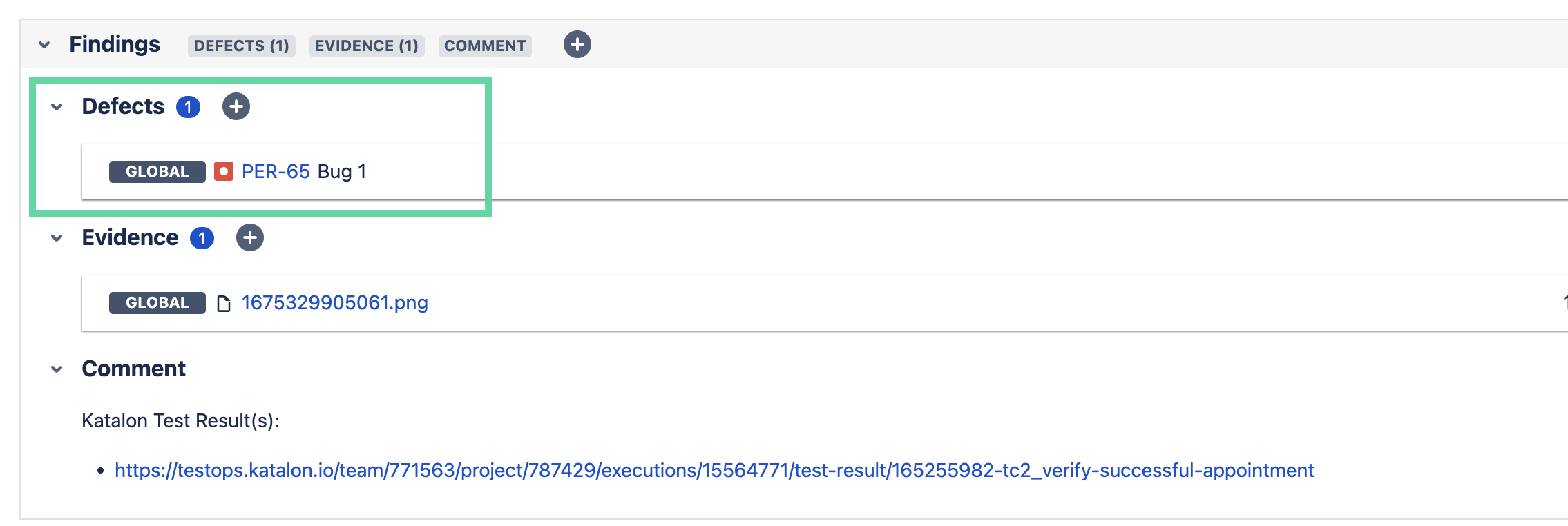This screenshot has height=526, width=1568.
Task: Click the Evidence count badge
Action: pyautogui.click(x=202, y=238)
